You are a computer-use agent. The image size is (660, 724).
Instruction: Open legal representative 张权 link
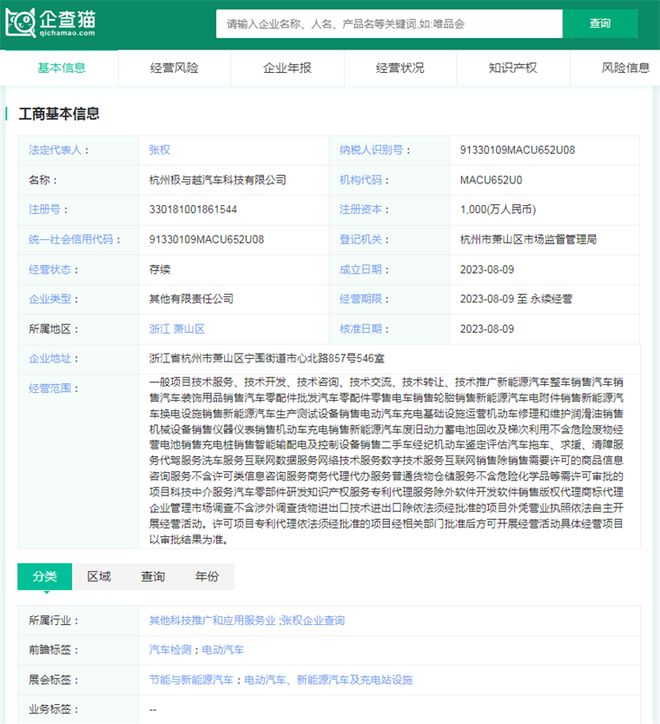tap(160, 150)
